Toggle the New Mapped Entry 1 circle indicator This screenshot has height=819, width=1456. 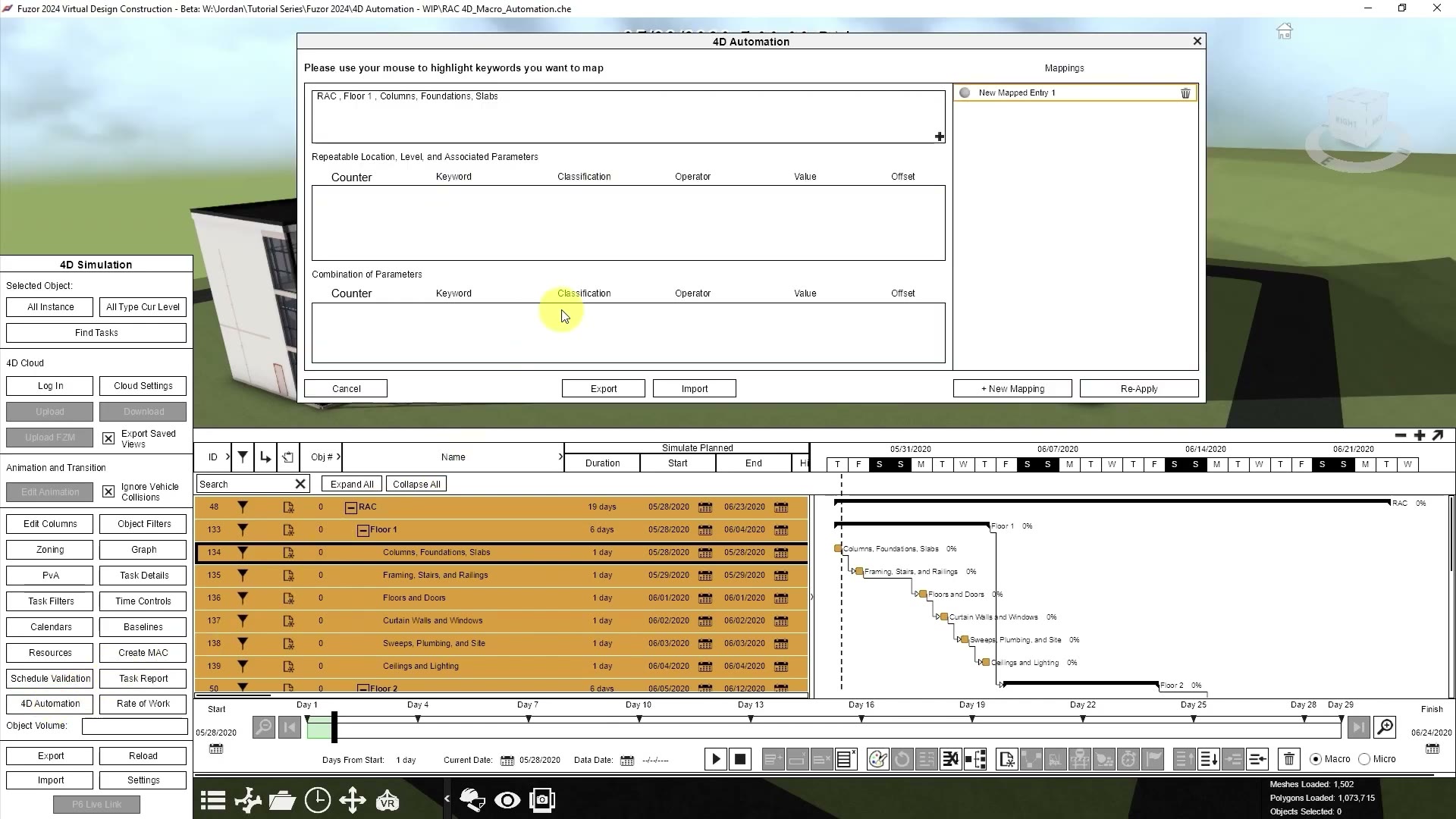(x=965, y=93)
